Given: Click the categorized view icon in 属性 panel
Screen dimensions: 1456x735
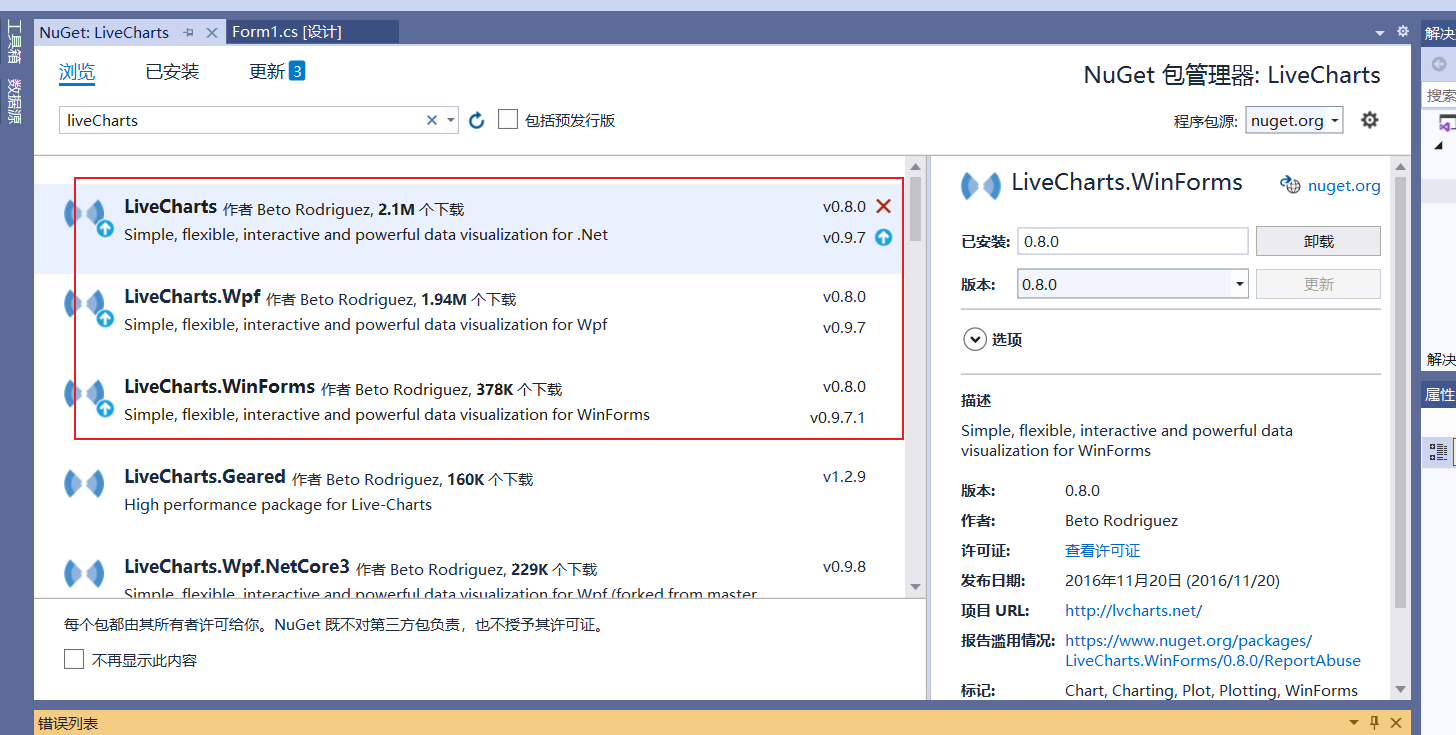Looking at the screenshot, I should click(1438, 452).
